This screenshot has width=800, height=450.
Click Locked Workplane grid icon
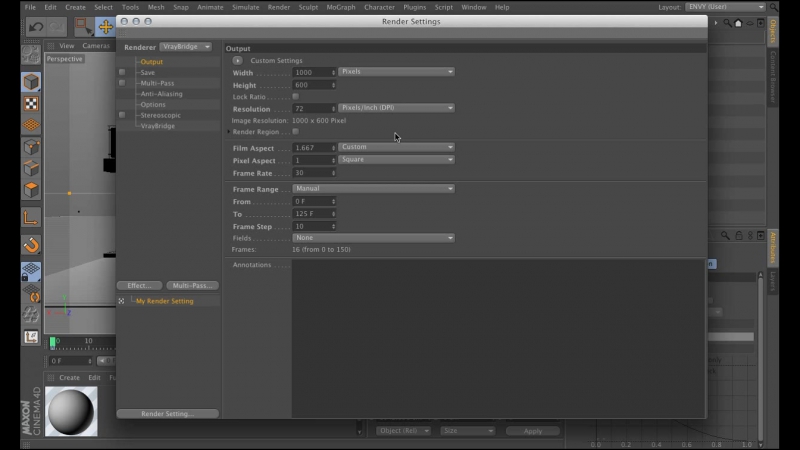coord(31,271)
